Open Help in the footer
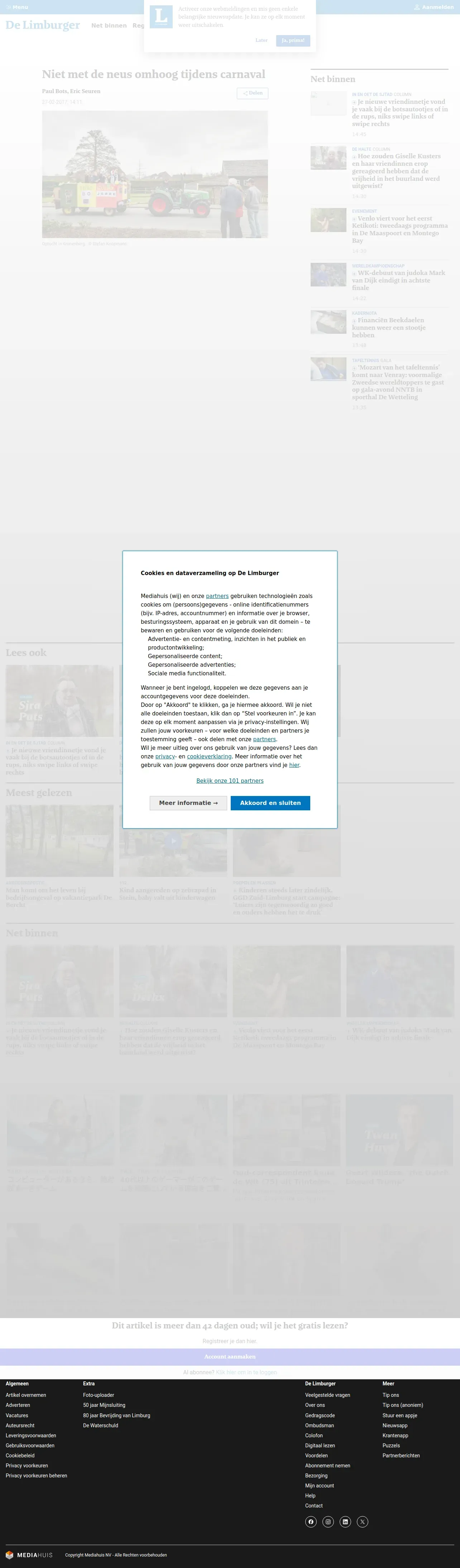 coord(310,1496)
